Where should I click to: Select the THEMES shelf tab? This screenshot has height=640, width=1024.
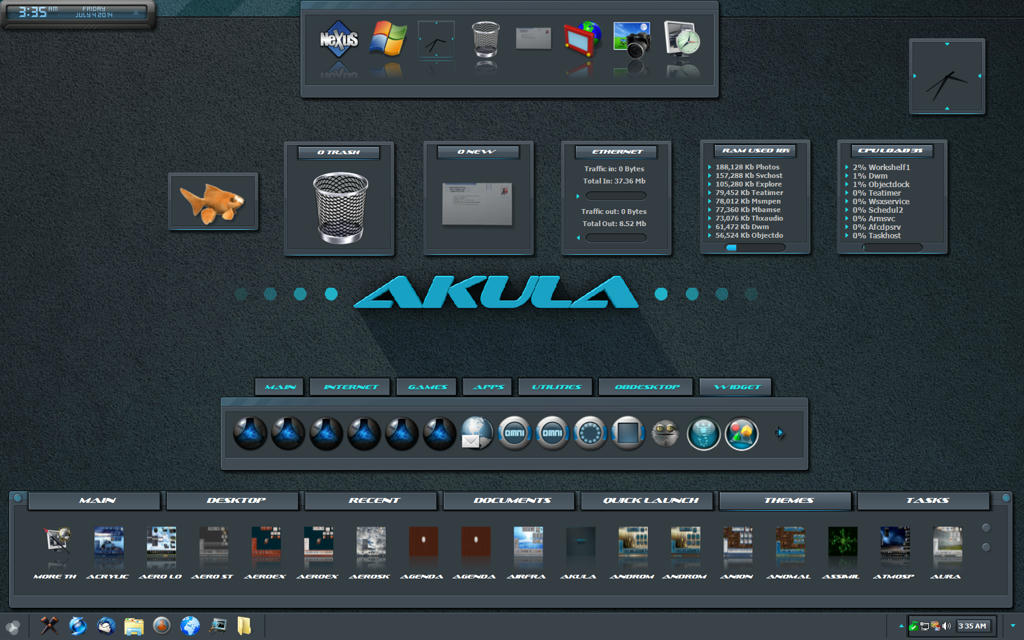(788, 500)
